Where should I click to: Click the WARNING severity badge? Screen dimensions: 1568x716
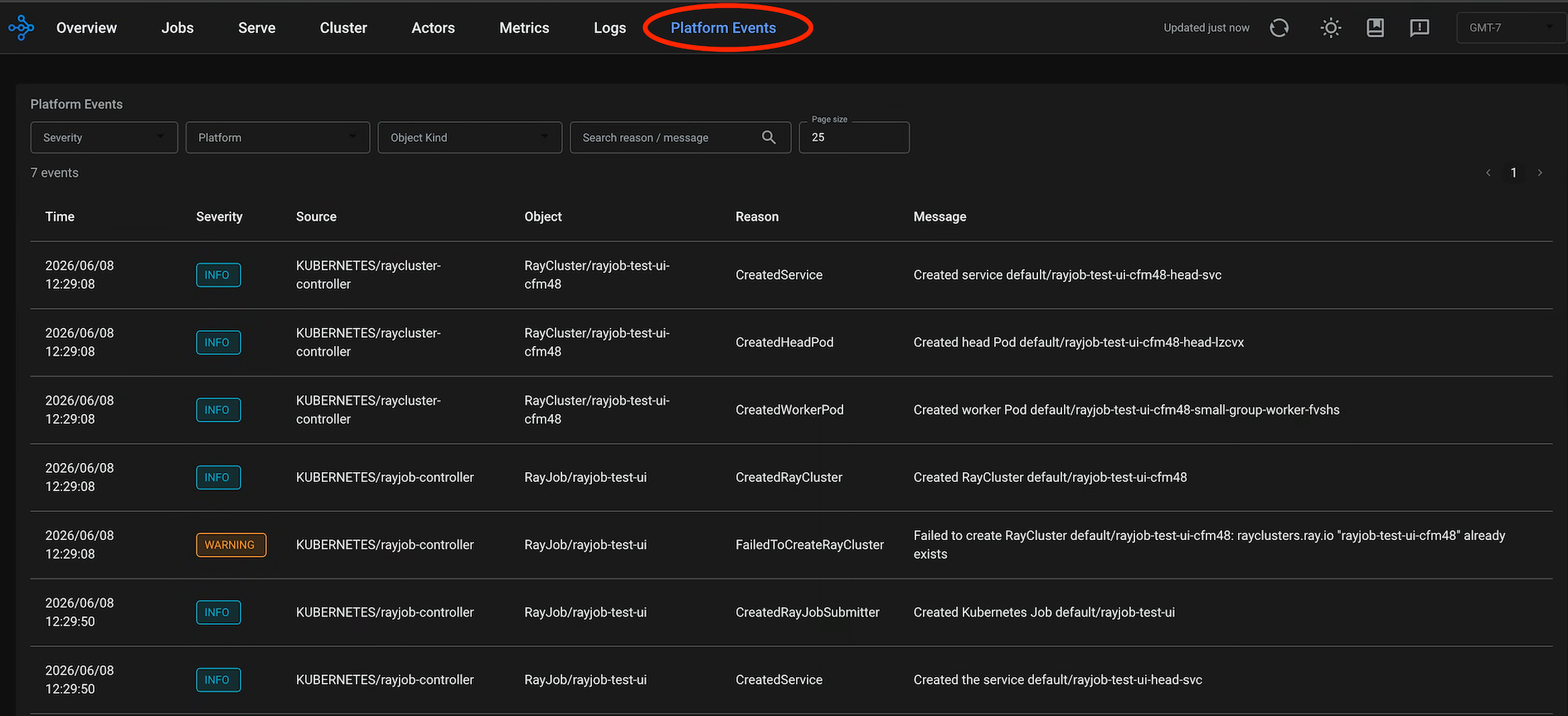click(x=231, y=545)
